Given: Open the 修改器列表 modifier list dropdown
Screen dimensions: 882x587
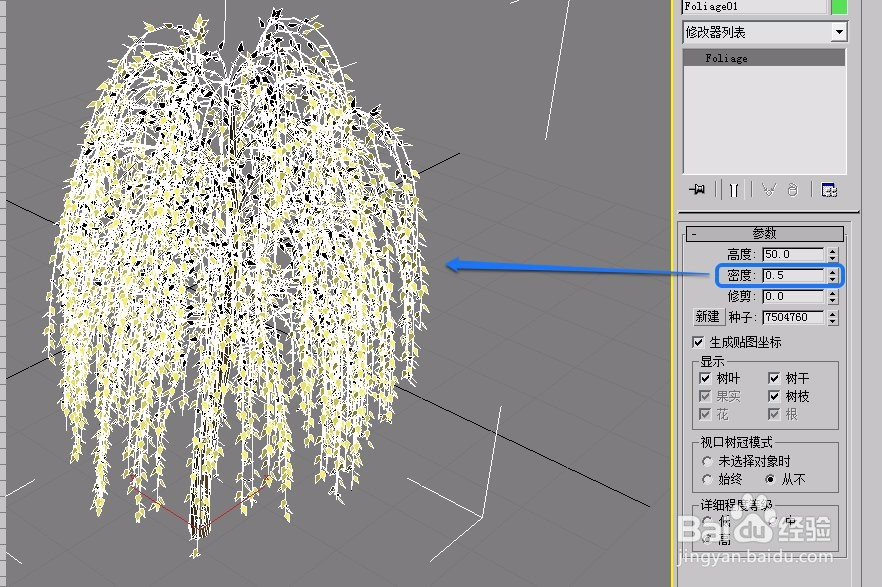Looking at the screenshot, I should 839,32.
